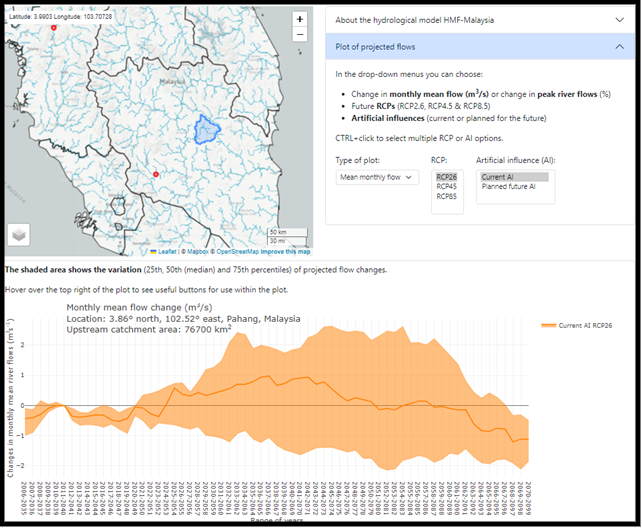Click the 2006-2035 x-axis label
The width and height of the screenshot is (642, 528).
tap(24, 499)
